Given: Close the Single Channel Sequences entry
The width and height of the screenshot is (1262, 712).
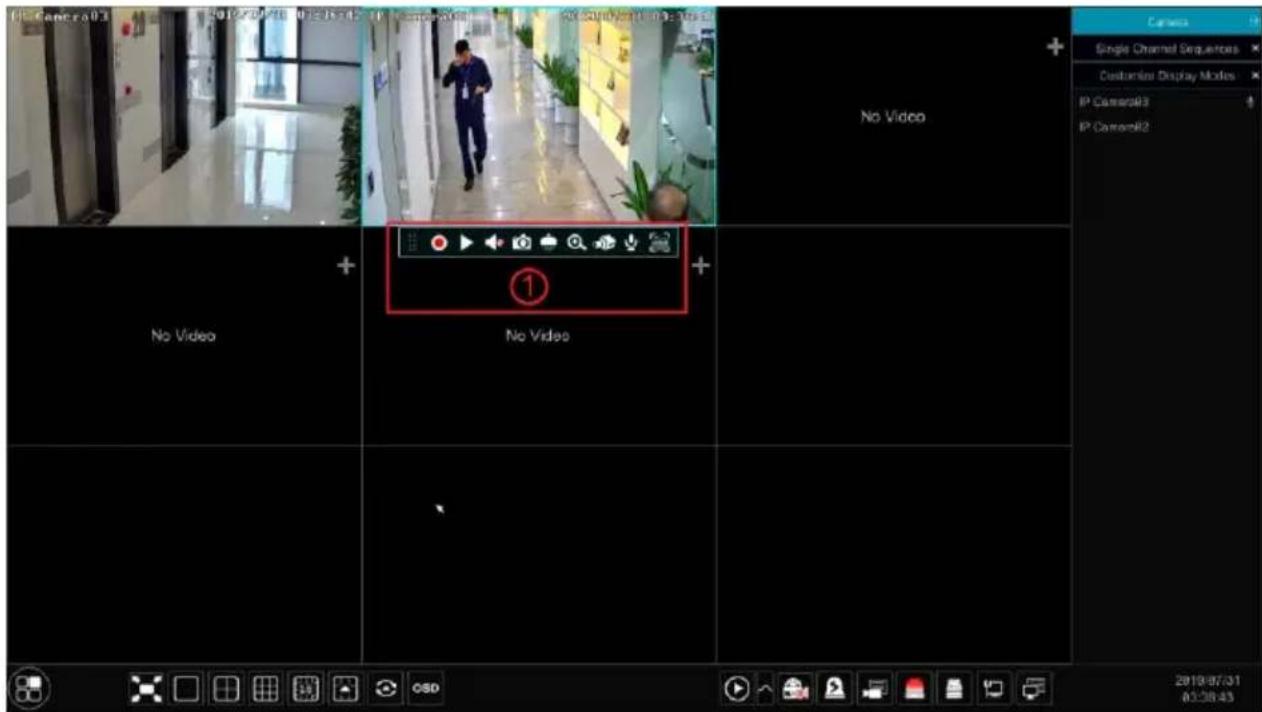Looking at the screenshot, I should pos(1255,48).
